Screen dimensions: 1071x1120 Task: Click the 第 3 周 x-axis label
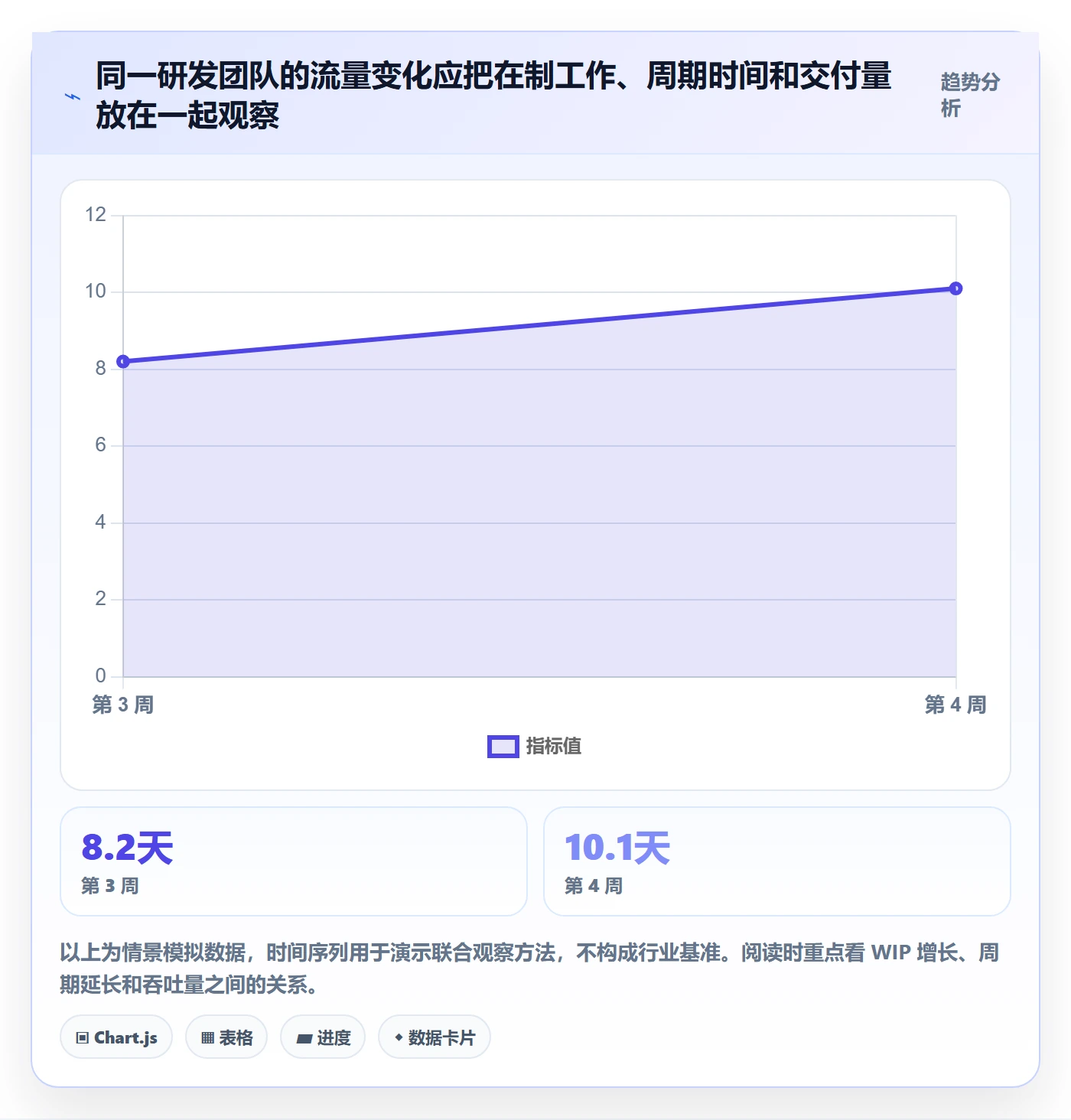coord(123,705)
